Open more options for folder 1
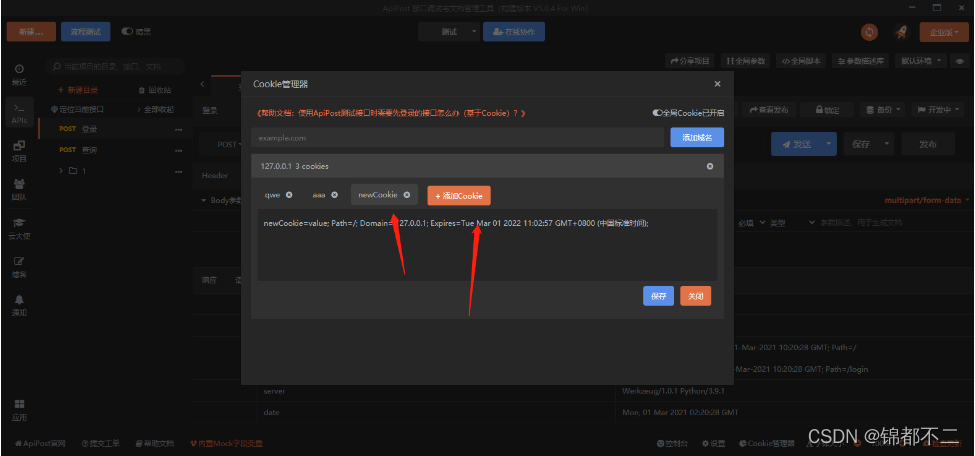Image resolution: width=975 pixels, height=456 pixels. coord(179,170)
